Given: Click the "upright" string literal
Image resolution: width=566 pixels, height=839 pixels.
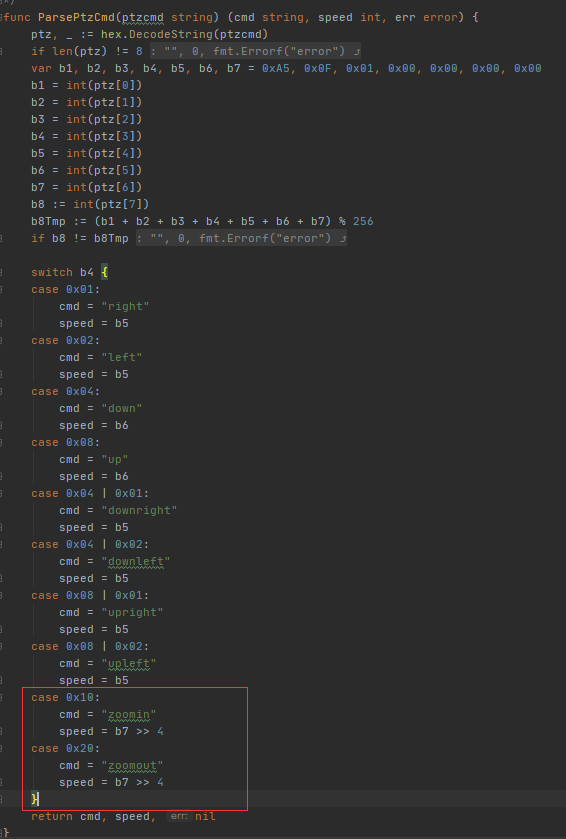Looking at the screenshot, I should point(132,612).
